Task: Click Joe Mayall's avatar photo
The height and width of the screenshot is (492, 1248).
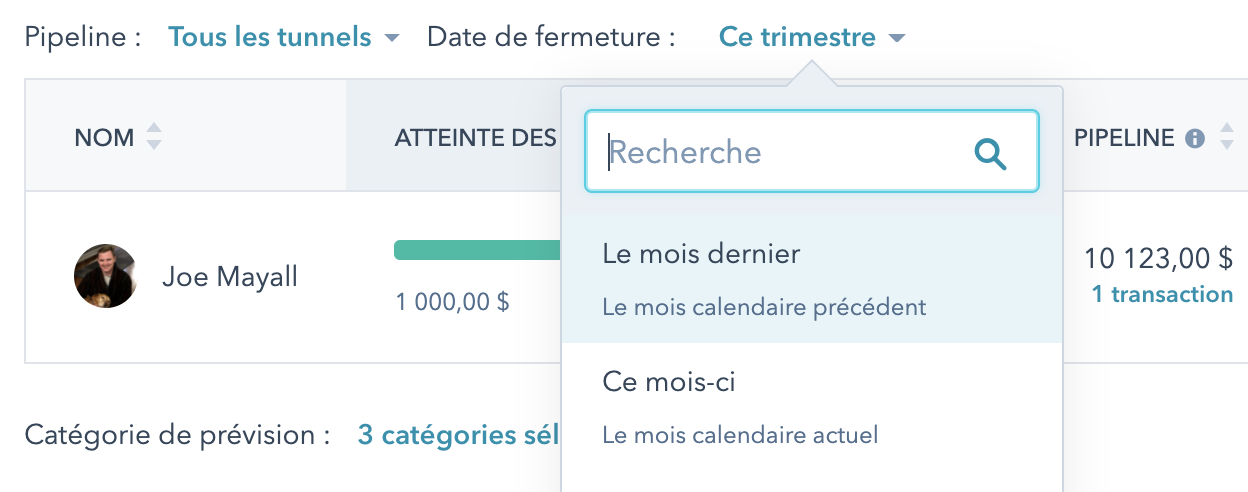Action: [x=105, y=276]
